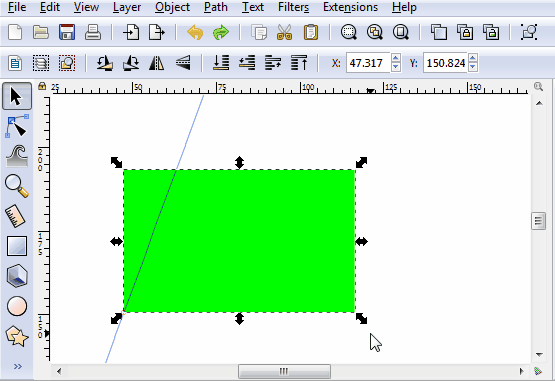555x381 pixels.
Task: Raise selection one step
Action: coord(273,63)
